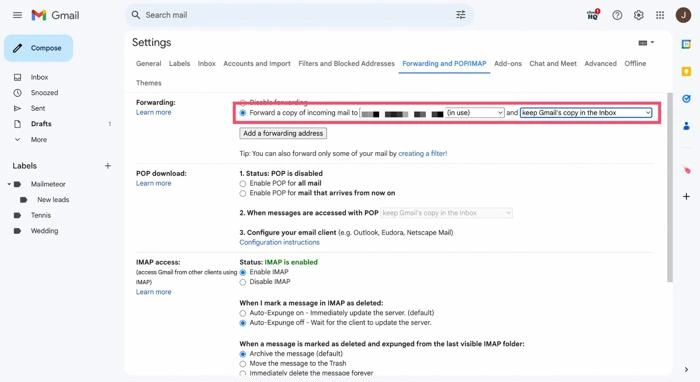Viewport: 700px width, 382px height.
Task: Select Enable POP for all mail
Action: tap(243, 183)
